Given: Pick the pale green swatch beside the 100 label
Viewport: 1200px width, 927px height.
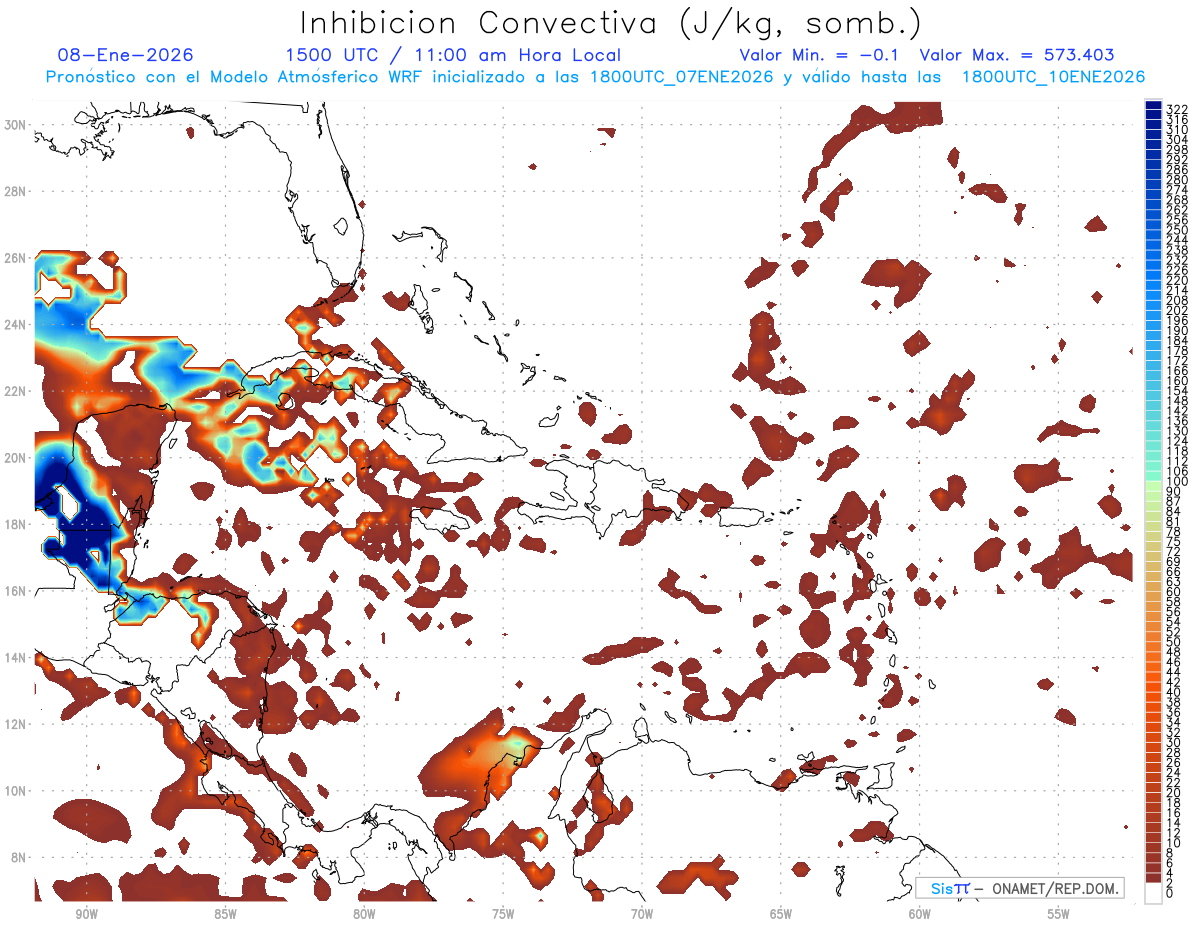Looking at the screenshot, I should click(x=1153, y=485).
